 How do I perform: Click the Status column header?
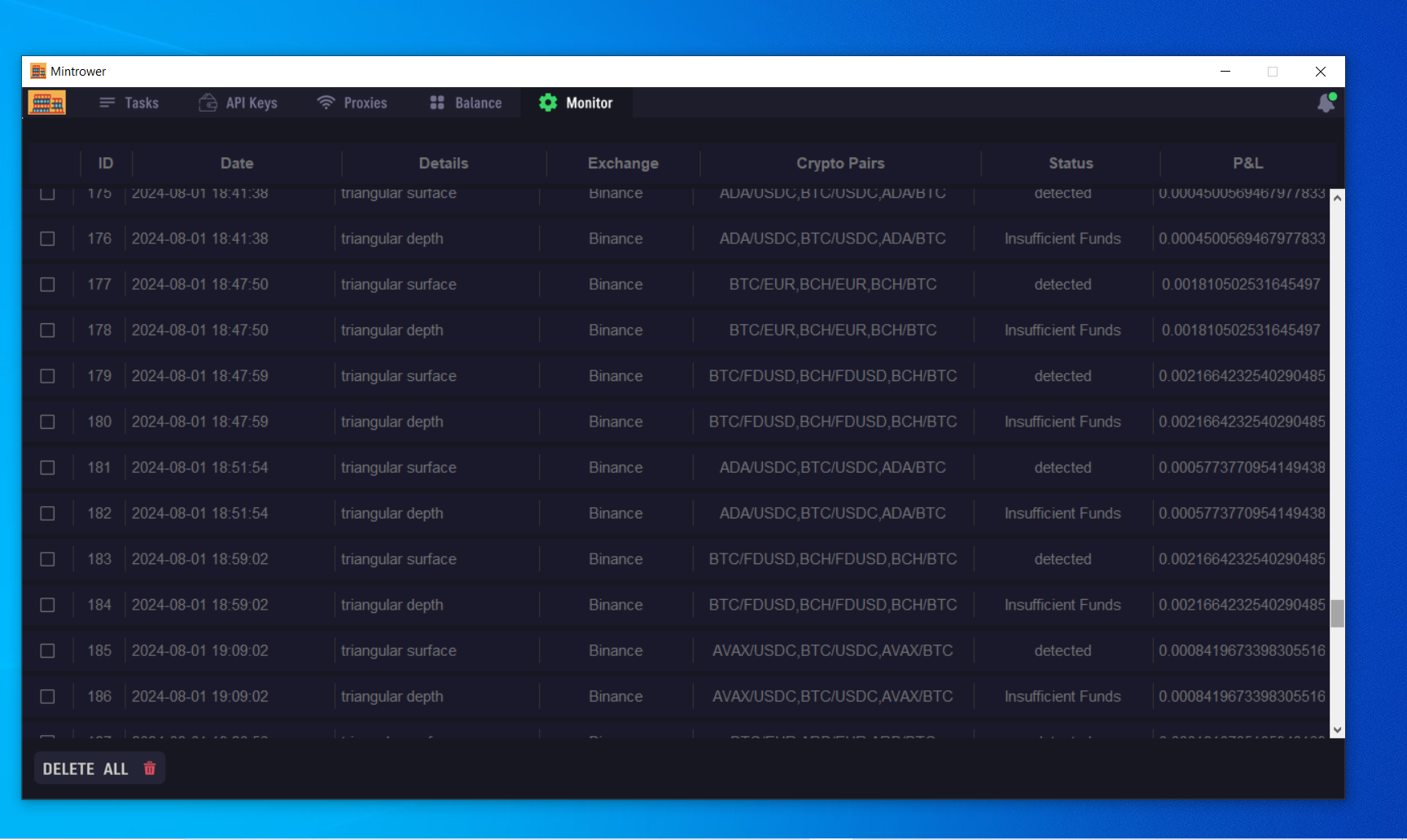coord(1070,164)
